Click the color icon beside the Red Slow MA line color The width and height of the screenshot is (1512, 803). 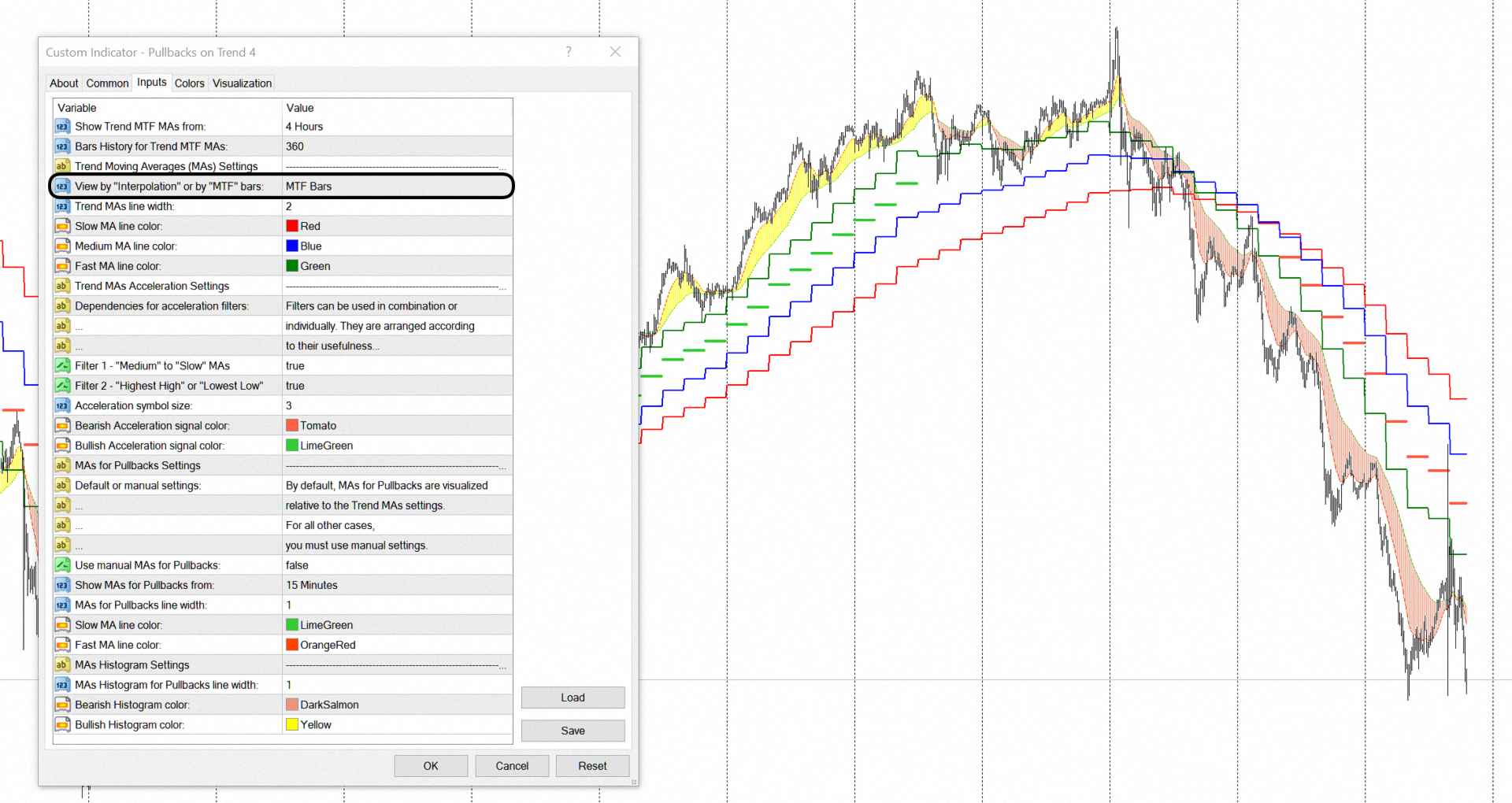pos(62,226)
